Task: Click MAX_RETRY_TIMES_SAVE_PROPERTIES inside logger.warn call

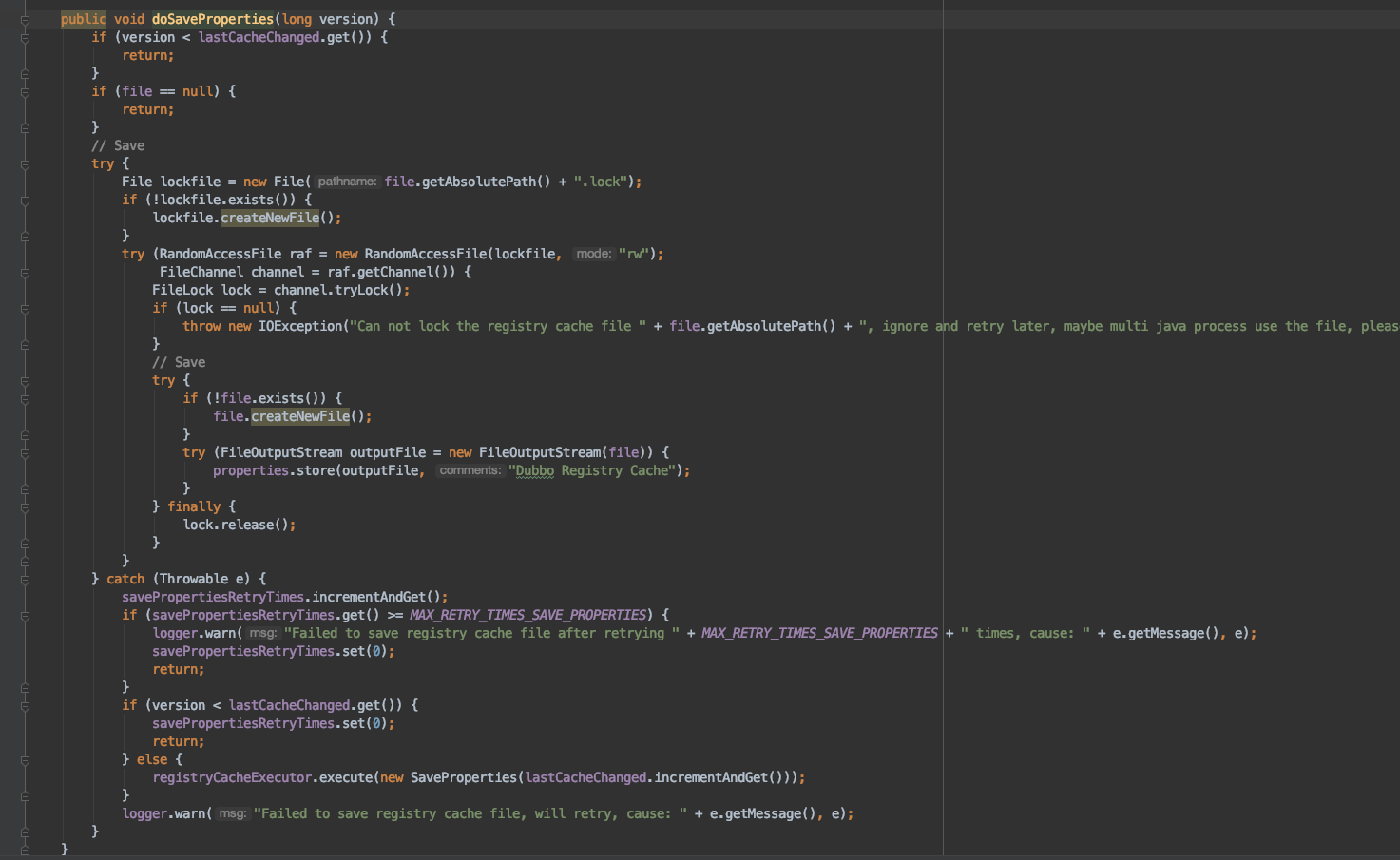Action: coord(819,633)
